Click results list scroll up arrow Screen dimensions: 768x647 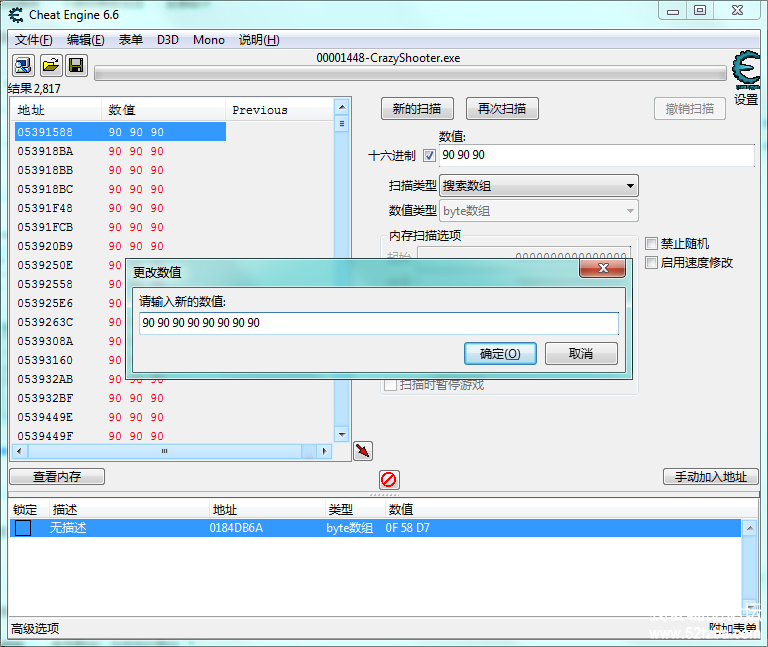pos(342,107)
